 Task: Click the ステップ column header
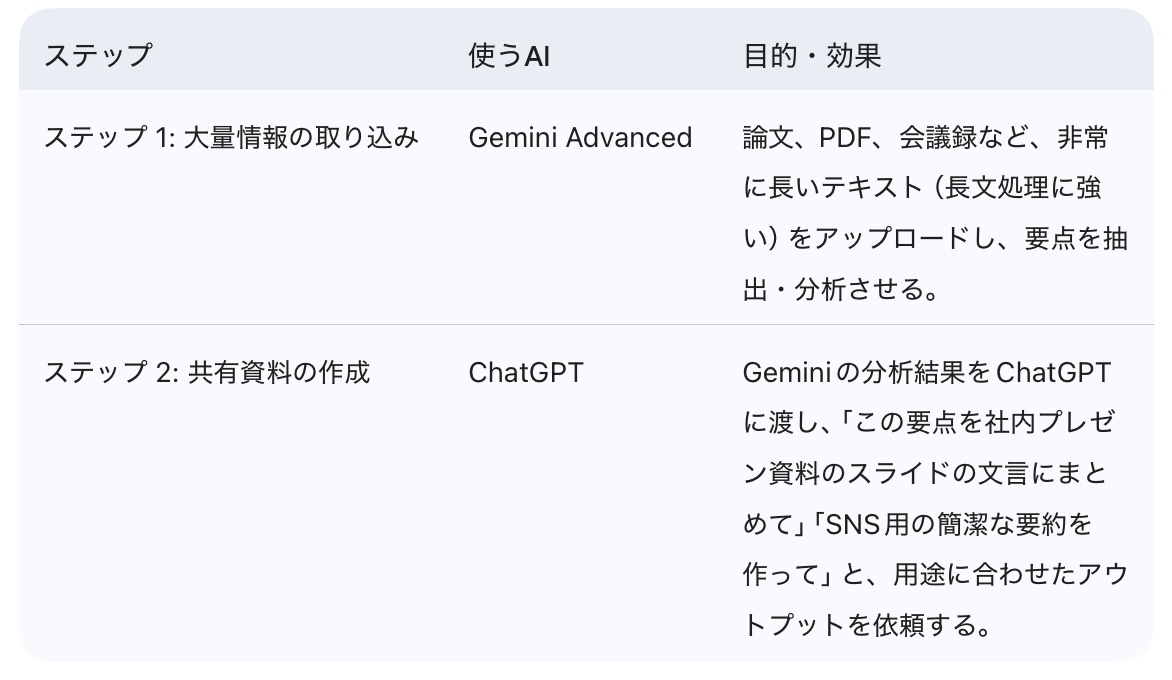pyautogui.click(x=97, y=55)
